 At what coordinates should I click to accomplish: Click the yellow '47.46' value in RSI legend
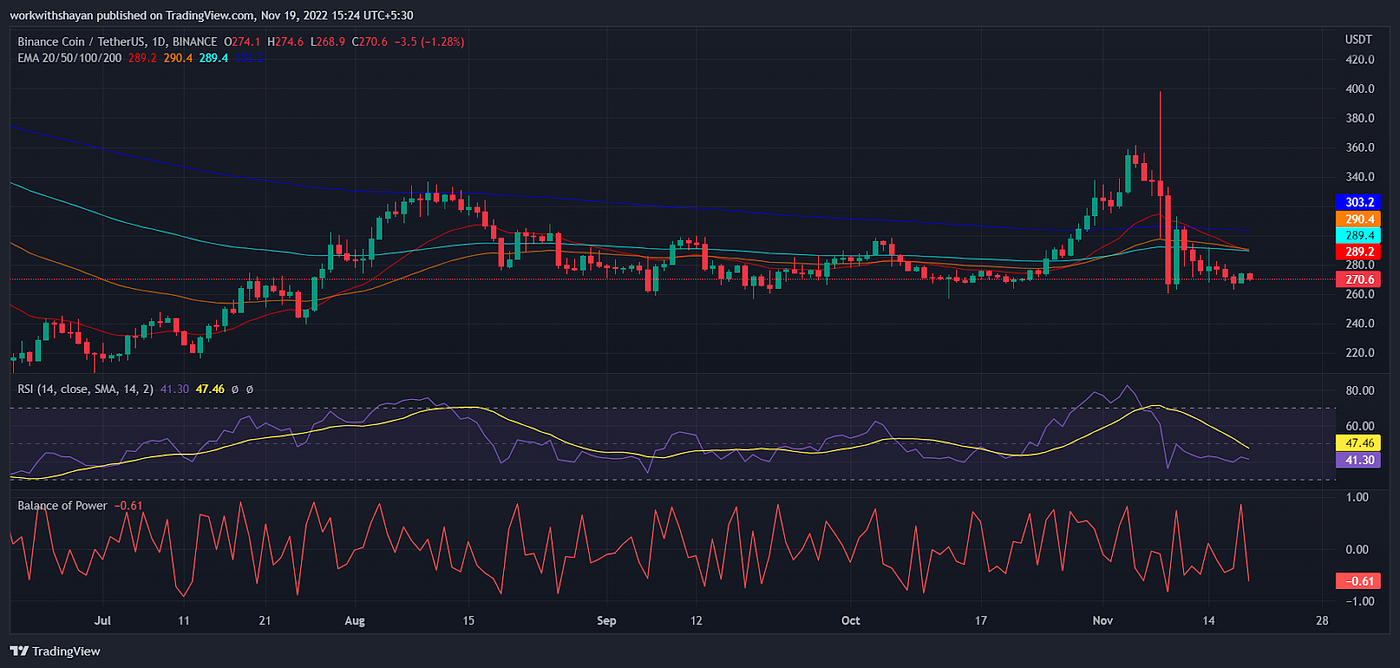(209, 389)
